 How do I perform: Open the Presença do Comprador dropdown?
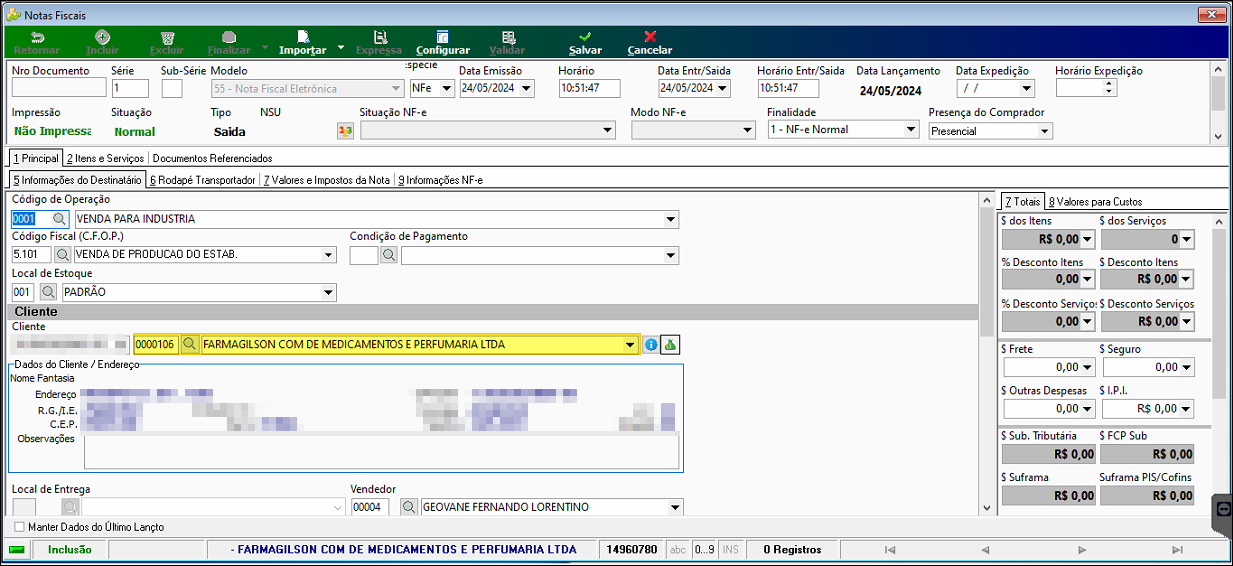[x=1045, y=131]
